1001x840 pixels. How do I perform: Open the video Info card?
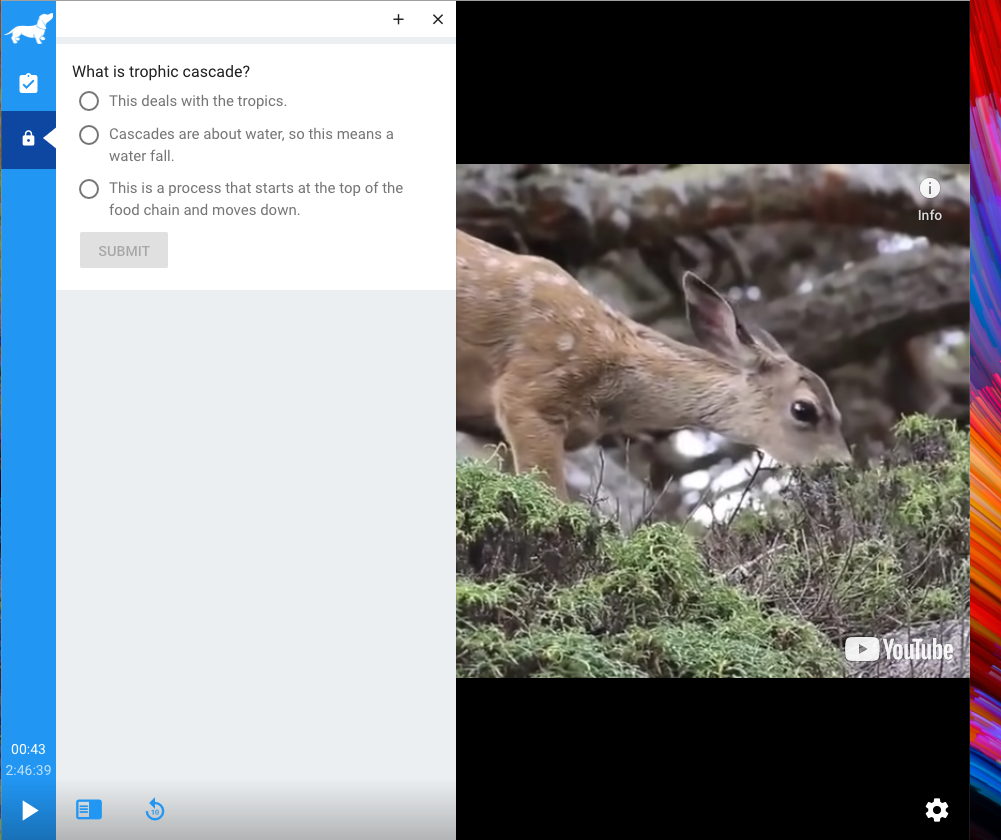[930, 200]
